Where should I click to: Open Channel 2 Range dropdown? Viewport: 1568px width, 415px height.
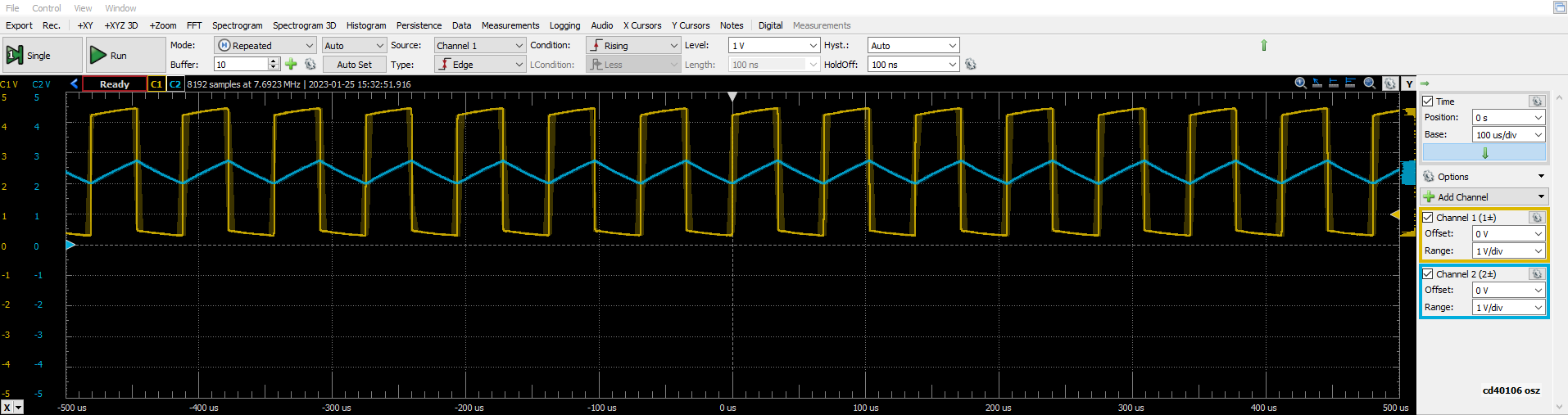[1509, 308]
